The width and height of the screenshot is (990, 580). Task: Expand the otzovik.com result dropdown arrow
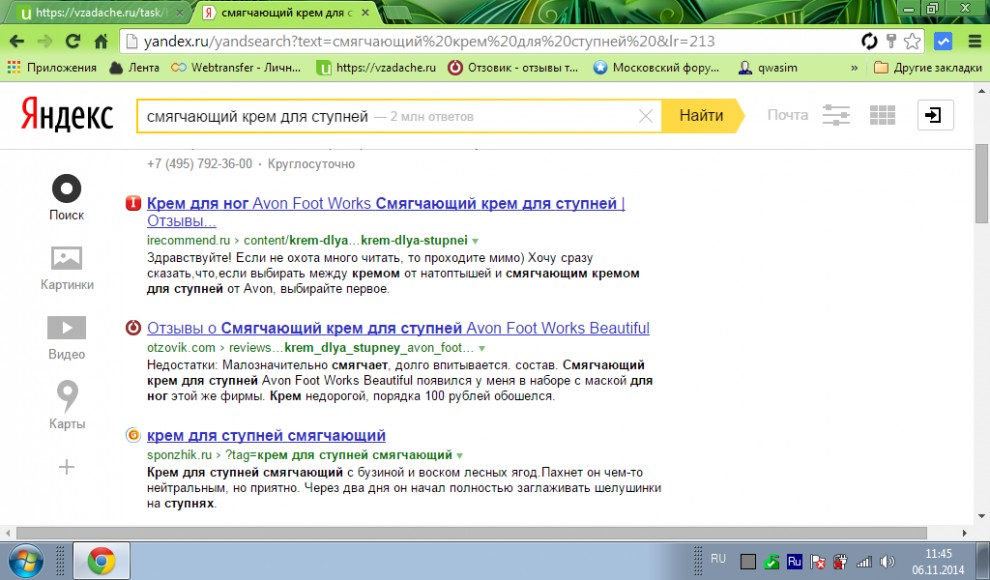(x=482, y=348)
